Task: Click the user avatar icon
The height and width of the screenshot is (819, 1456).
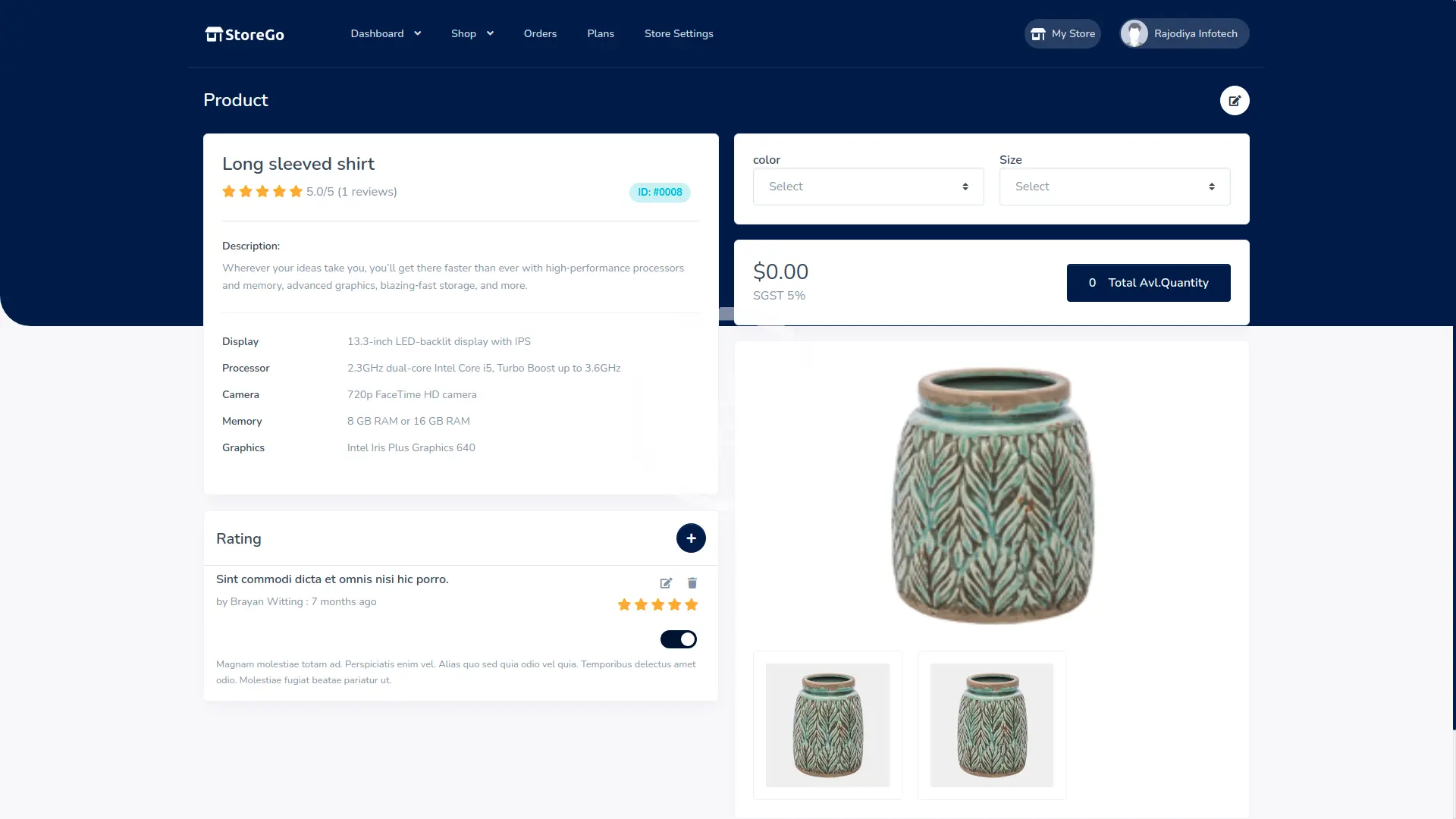Action: pyautogui.click(x=1134, y=33)
